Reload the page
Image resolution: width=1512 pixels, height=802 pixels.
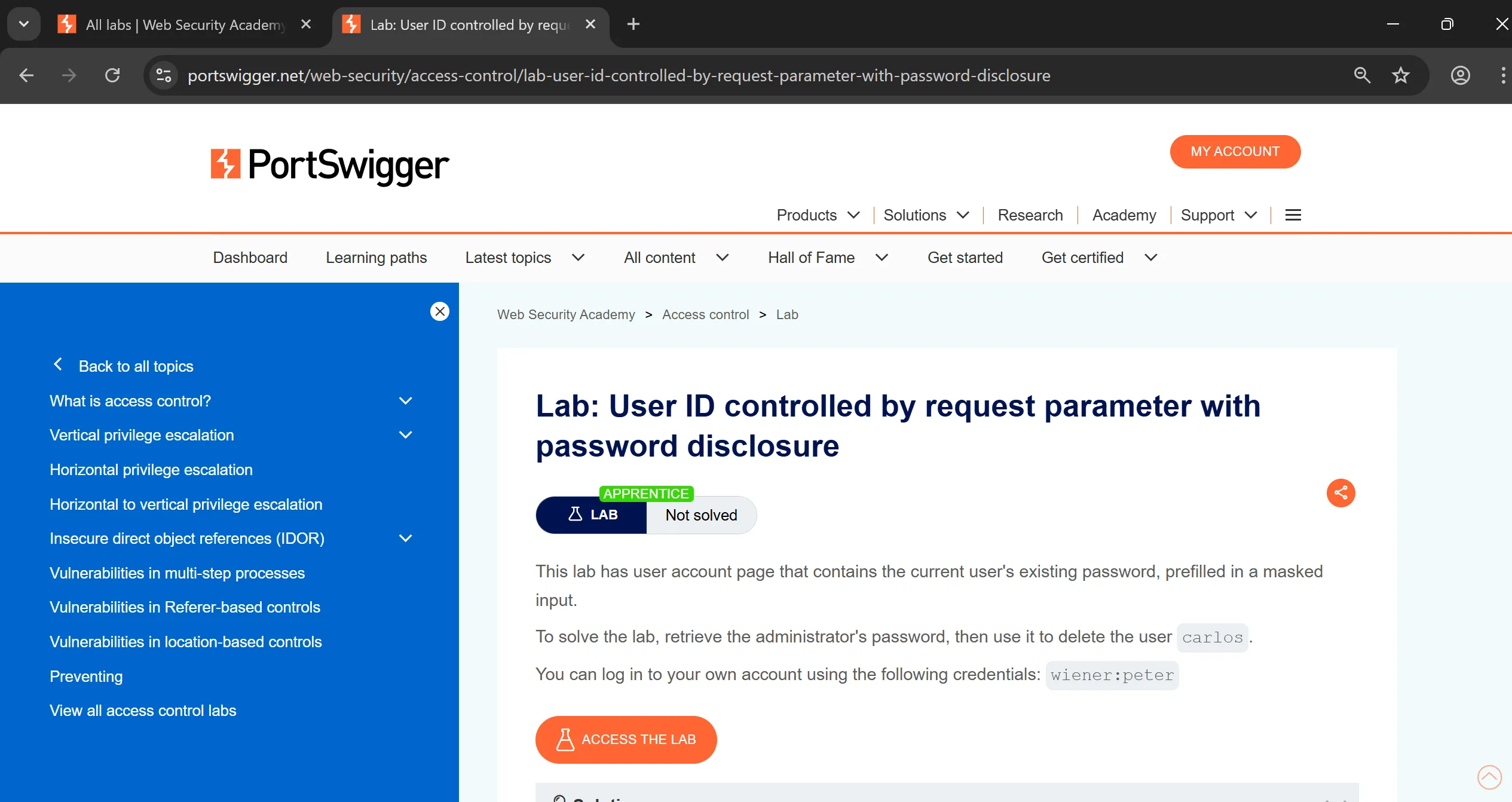[112, 75]
